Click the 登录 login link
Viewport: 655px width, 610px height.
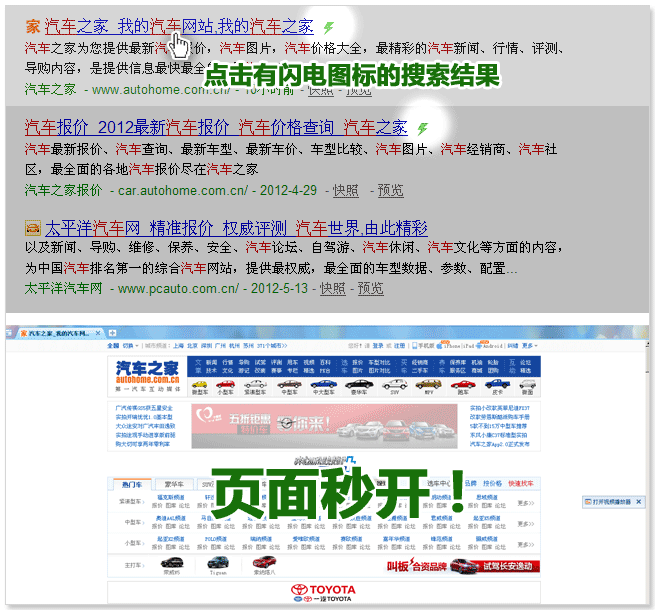coord(378,346)
